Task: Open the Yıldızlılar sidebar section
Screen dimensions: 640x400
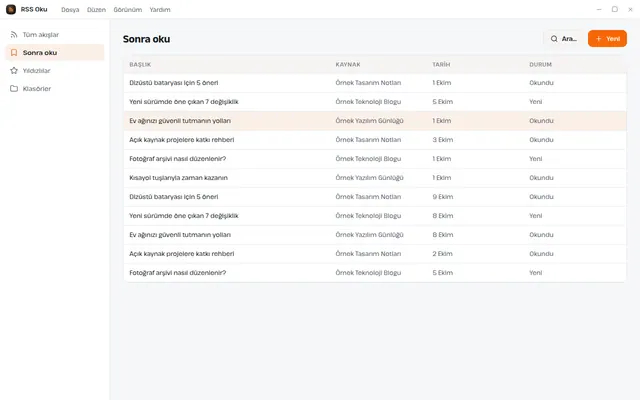Action: coord(55,71)
